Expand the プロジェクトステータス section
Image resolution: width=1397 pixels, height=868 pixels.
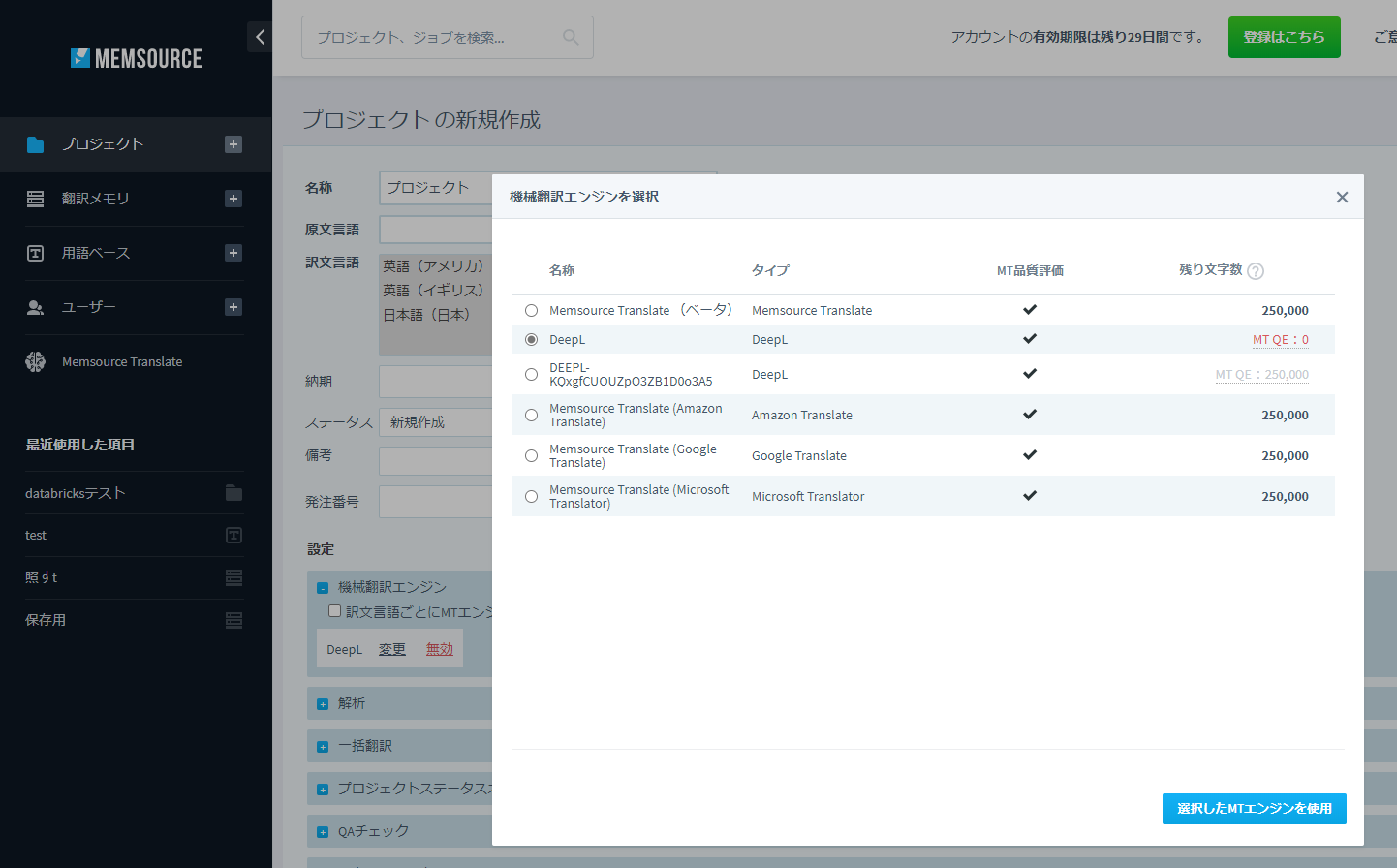click(323, 790)
